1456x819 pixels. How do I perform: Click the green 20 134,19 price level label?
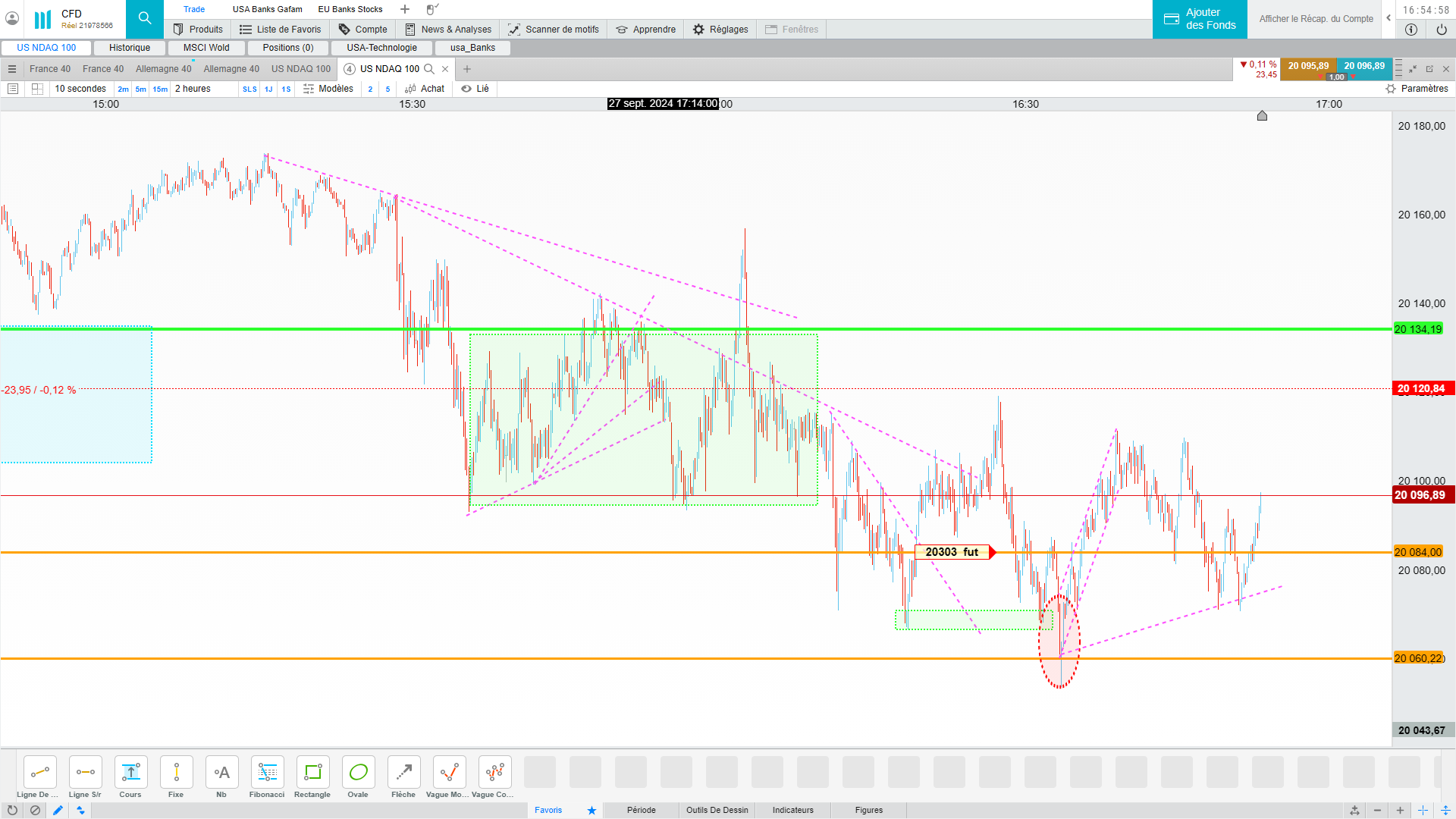[1417, 329]
